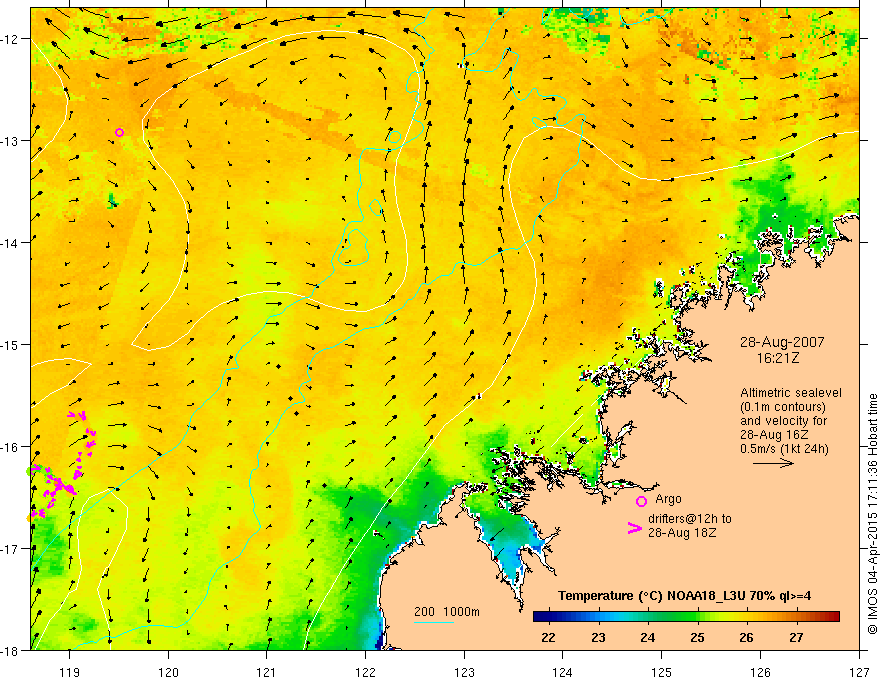
Task: Click the '28-Aug 18Z' drifter text
Action: coord(682,533)
